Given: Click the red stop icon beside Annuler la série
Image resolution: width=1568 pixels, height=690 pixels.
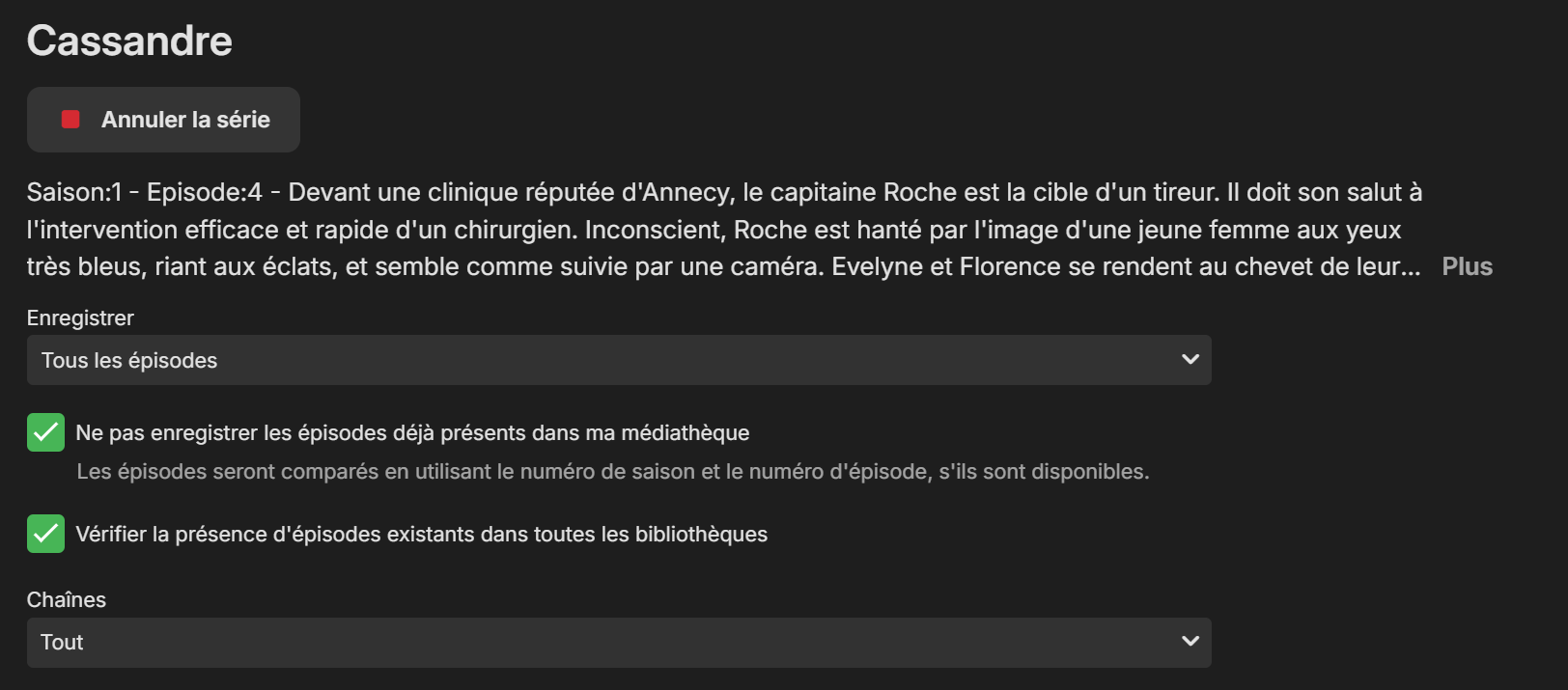Looking at the screenshot, I should (x=70, y=120).
